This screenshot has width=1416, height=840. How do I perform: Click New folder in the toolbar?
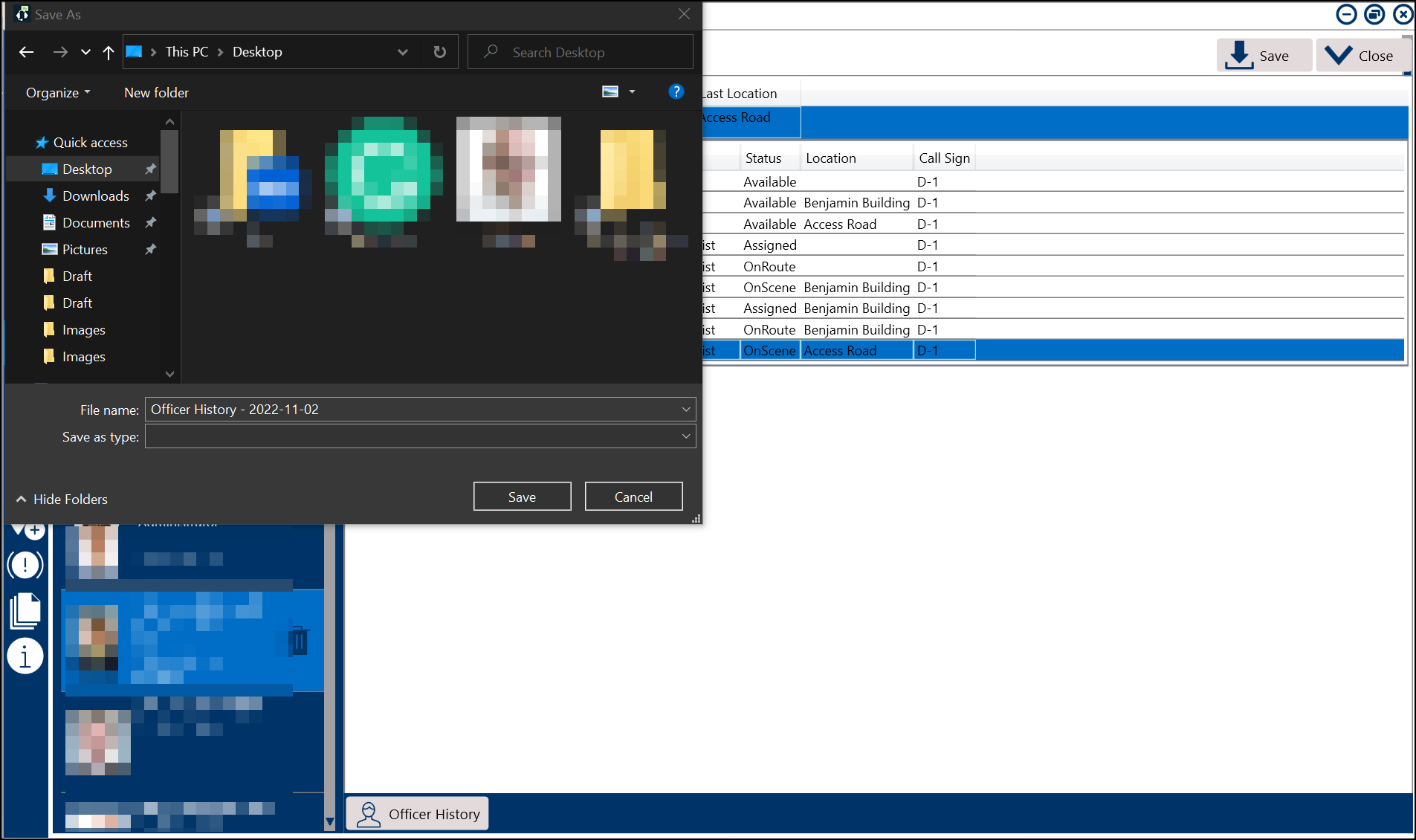pos(156,93)
